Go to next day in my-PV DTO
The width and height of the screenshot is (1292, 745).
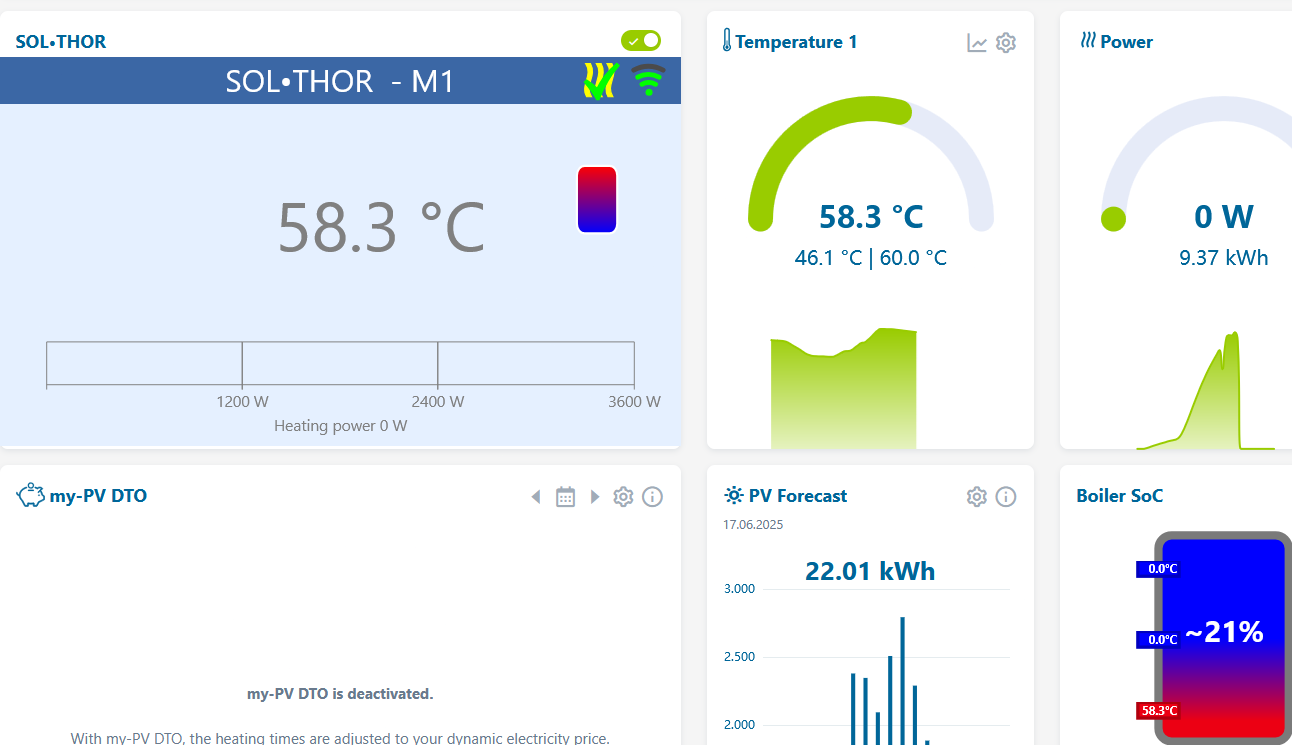(x=595, y=497)
